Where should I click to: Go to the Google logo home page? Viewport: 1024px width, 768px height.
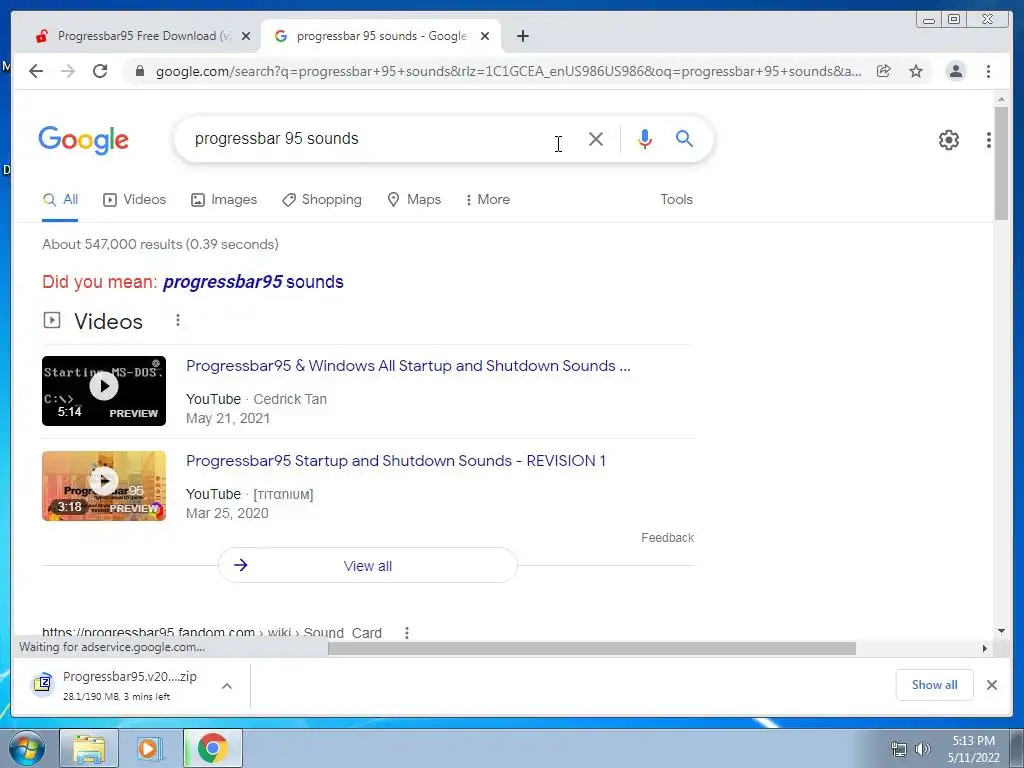point(84,140)
